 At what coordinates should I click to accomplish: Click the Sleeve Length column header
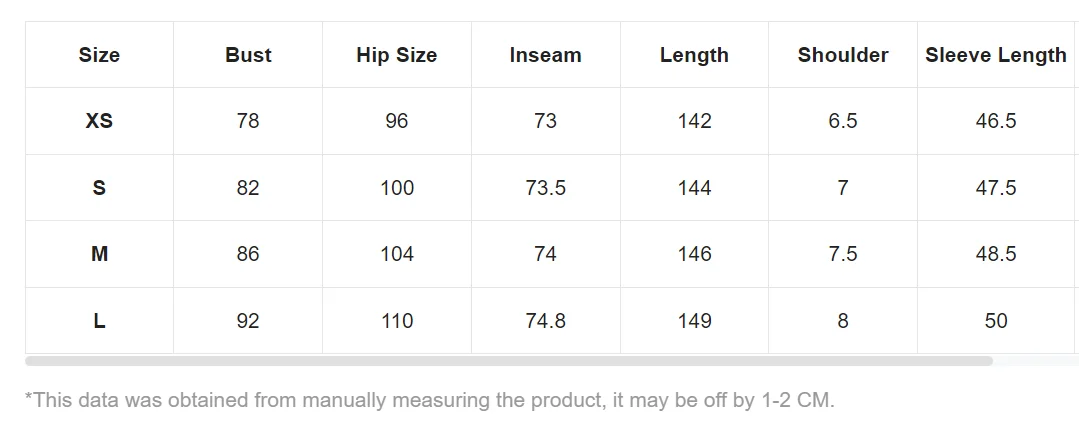coord(996,55)
